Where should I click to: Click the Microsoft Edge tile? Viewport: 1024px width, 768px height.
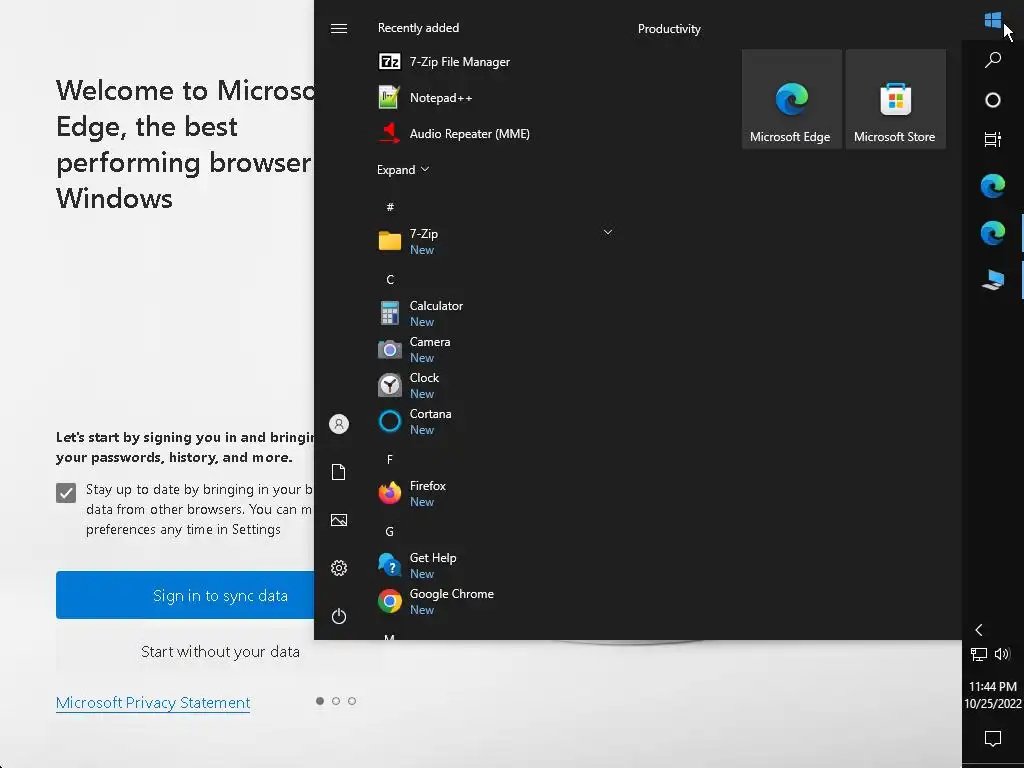(x=792, y=99)
